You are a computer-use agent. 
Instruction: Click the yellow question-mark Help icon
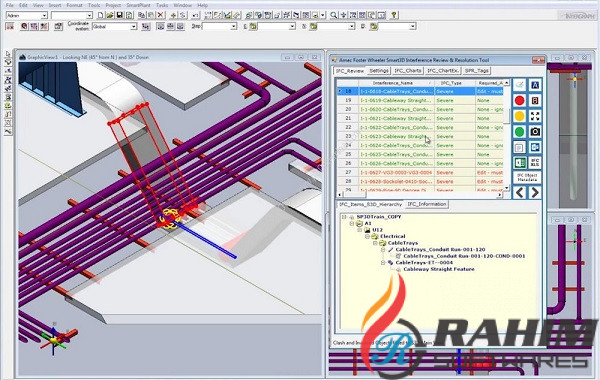coord(394,15)
